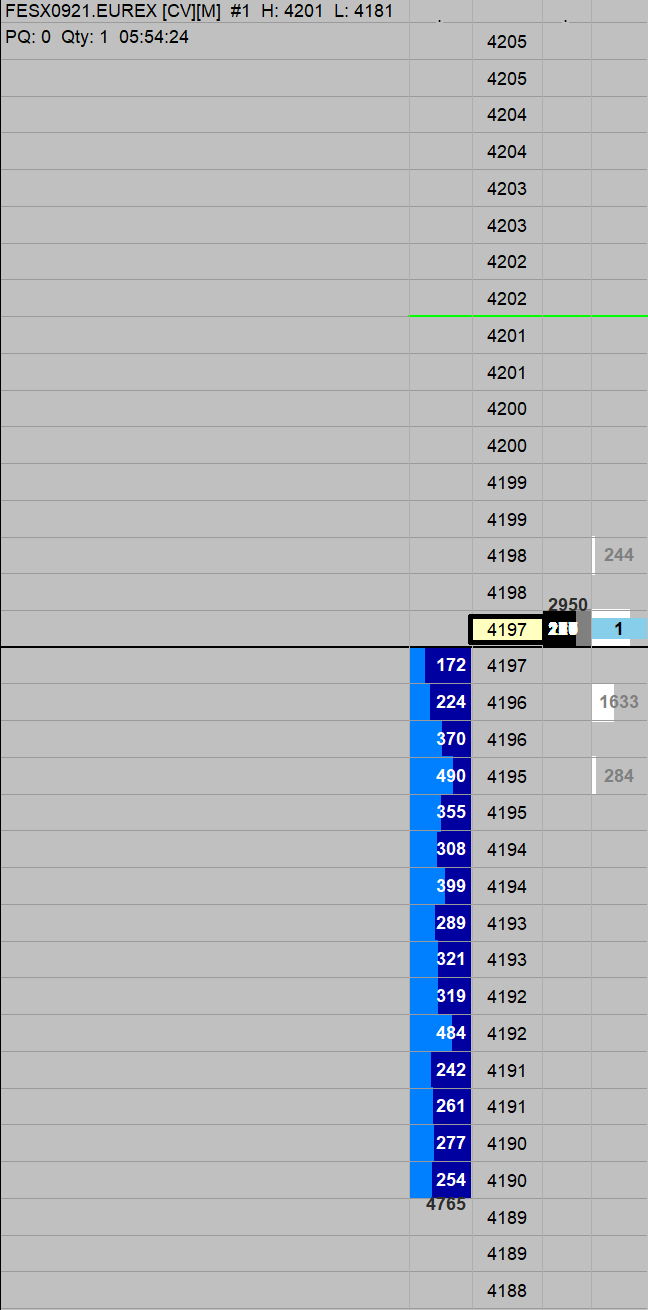Click the 370 bid depth cell

coord(441,739)
